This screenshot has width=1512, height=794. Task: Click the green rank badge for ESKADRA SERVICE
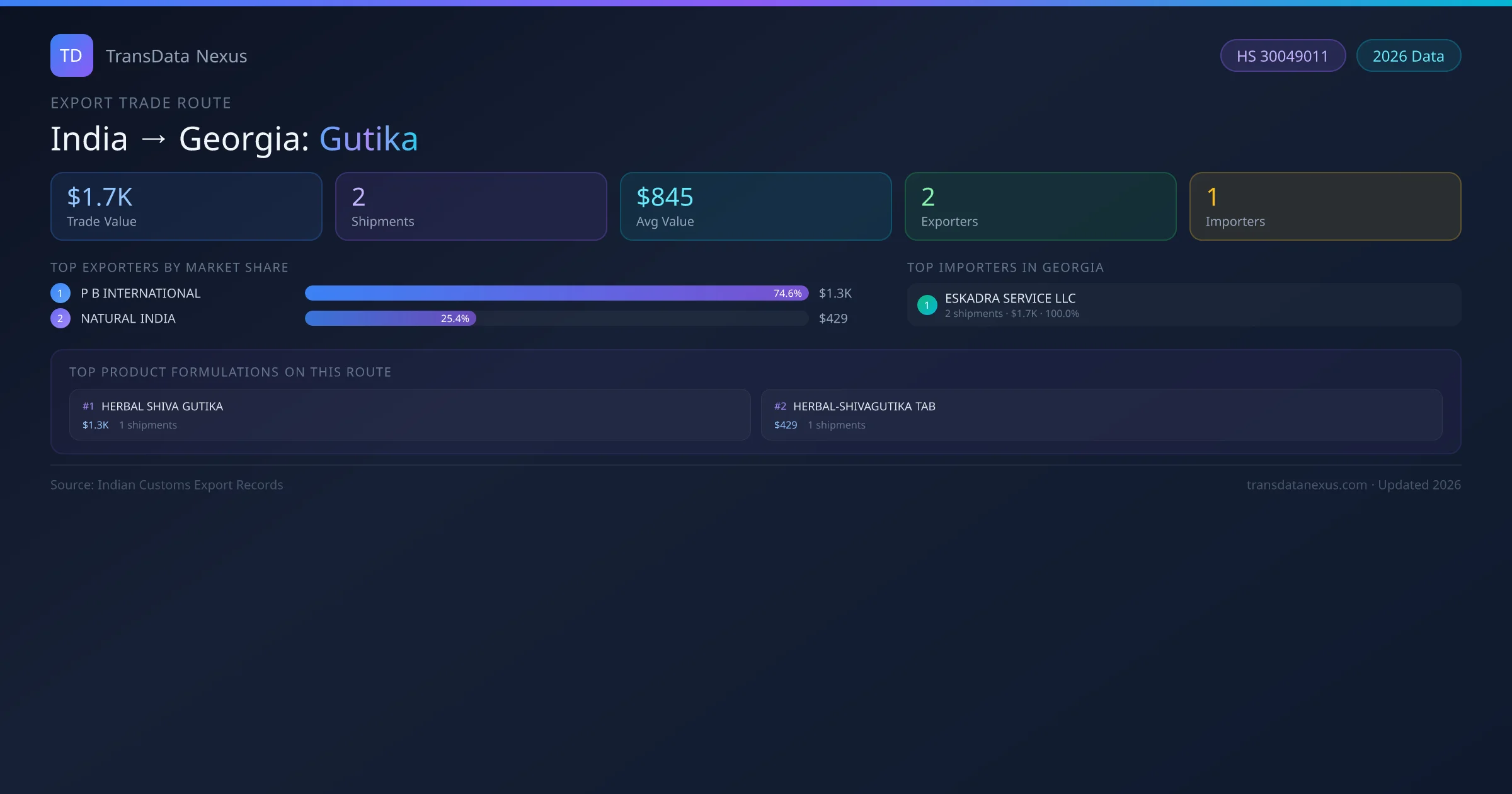pos(927,305)
